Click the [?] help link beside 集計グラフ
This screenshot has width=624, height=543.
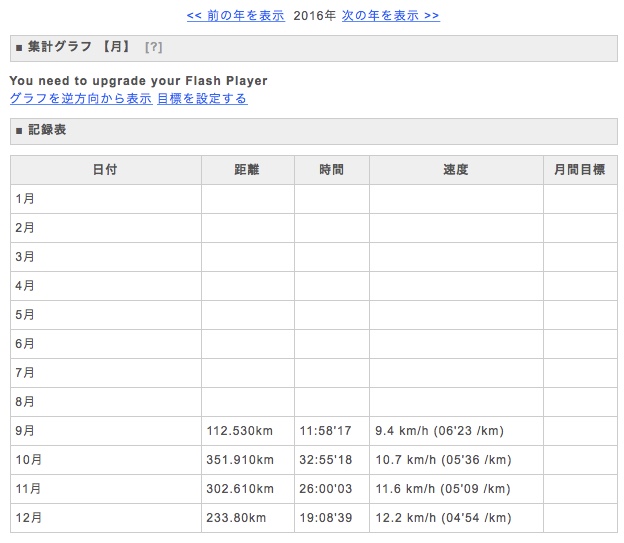(153, 47)
